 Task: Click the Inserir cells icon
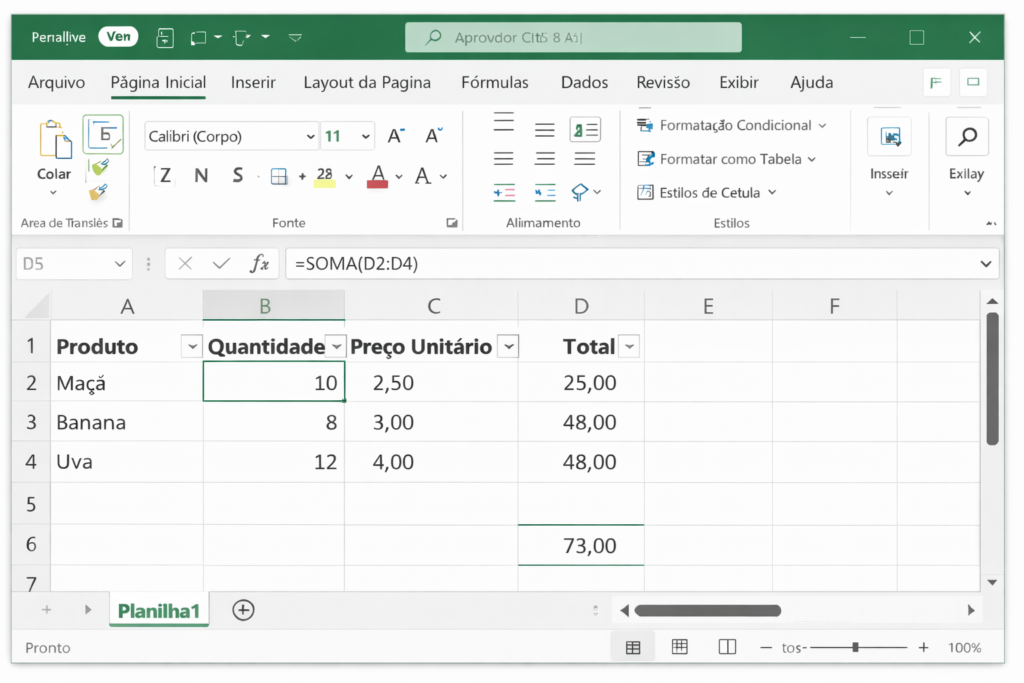pos(888,137)
